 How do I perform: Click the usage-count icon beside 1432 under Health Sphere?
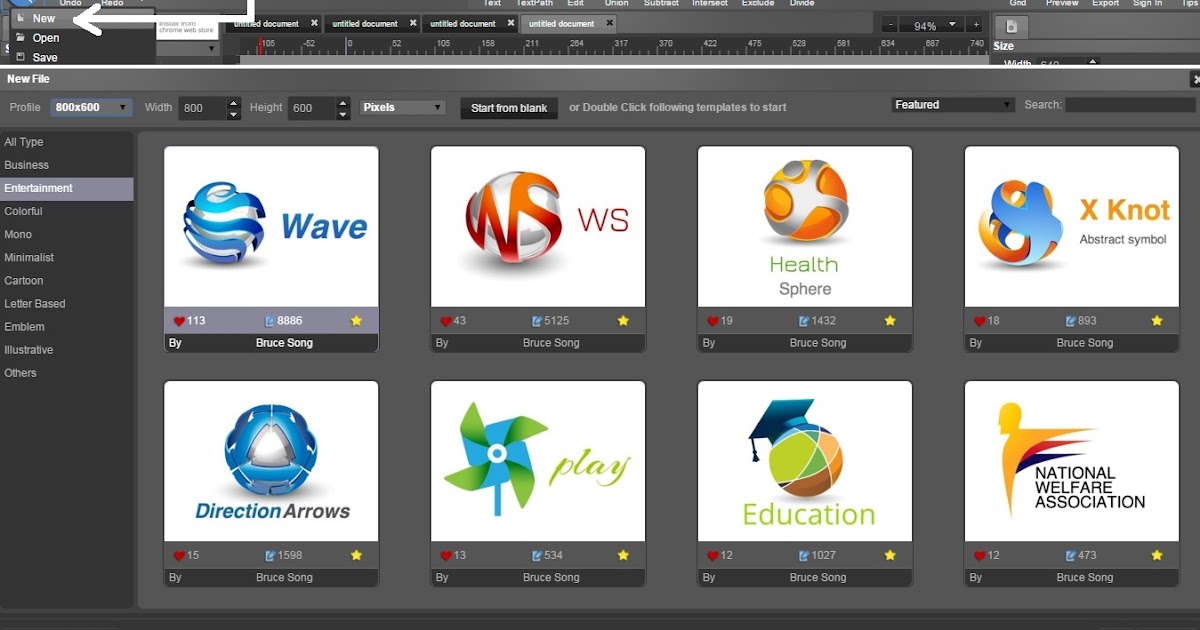click(804, 321)
